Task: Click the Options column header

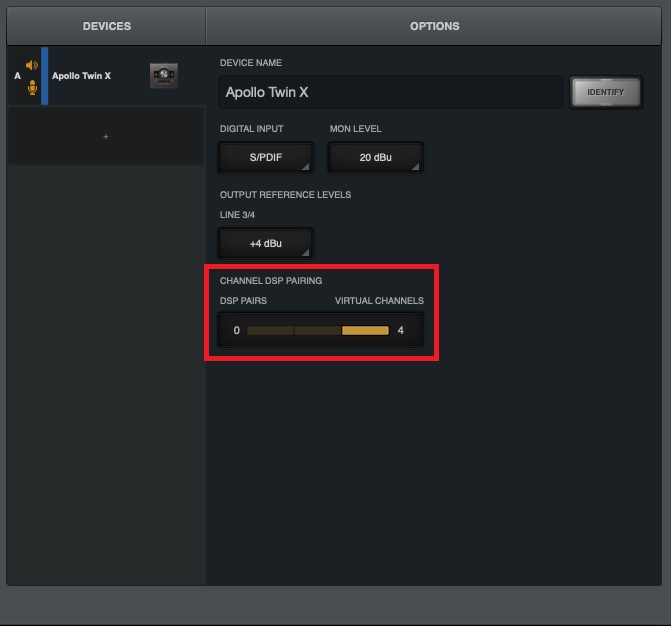Action: (434, 26)
